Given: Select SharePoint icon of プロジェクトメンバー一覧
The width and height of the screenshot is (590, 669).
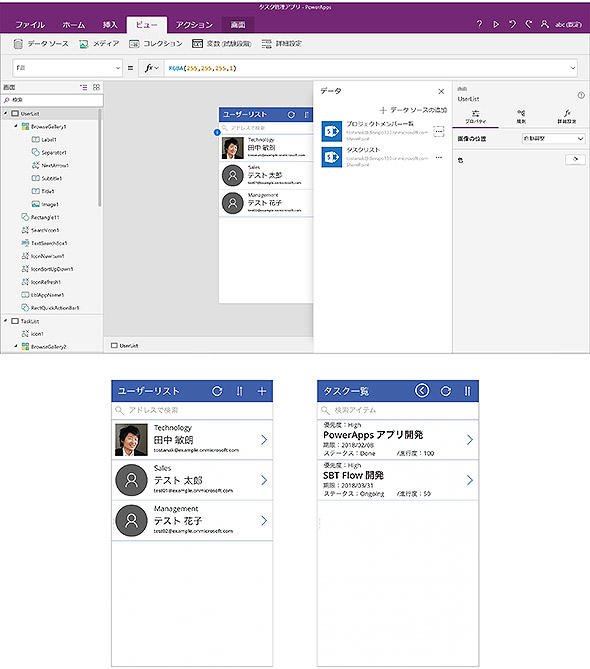Looking at the screenshot, I should coord(331,131).
